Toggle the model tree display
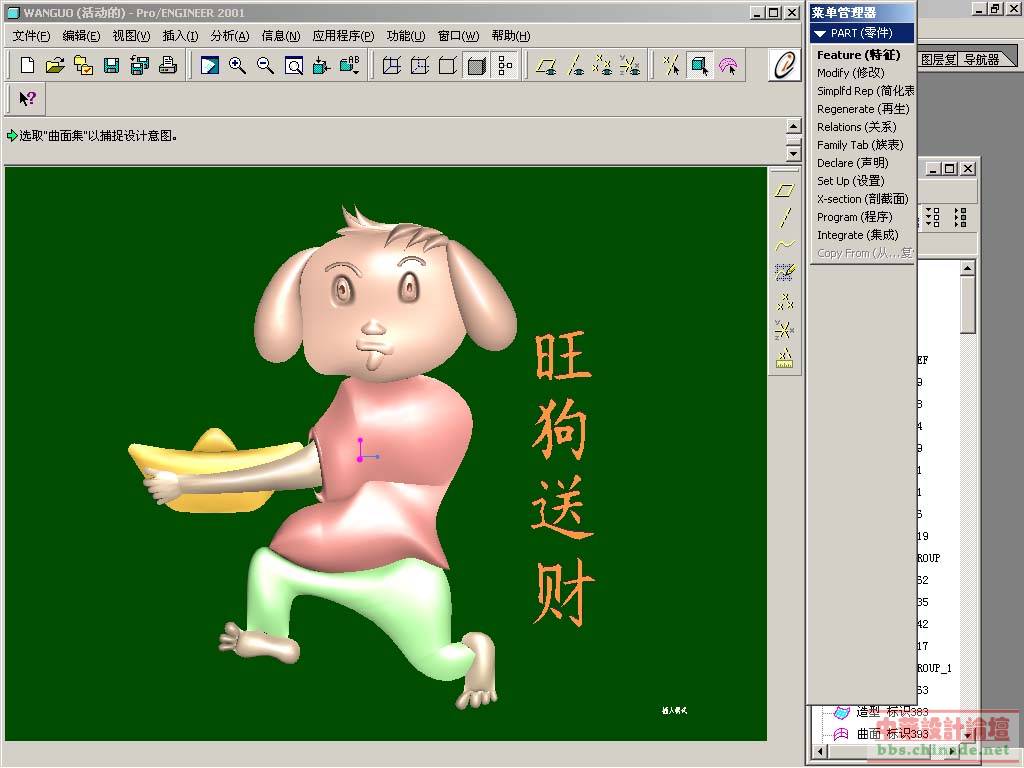The height and width of the screenshot is (768, 1024). pos(505,65)
